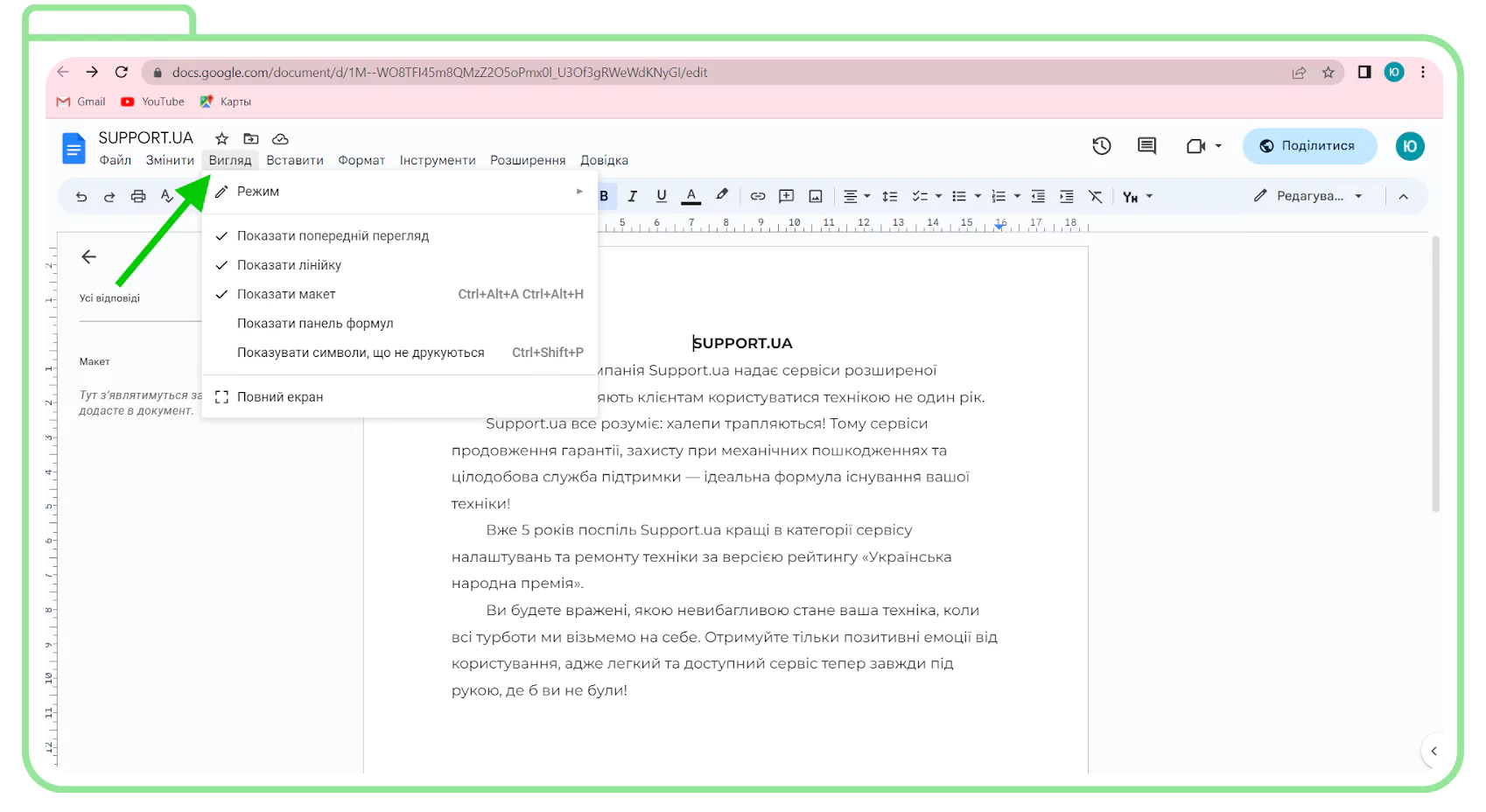Open the Довідка menu
Image resolution: width=1486 pixels, height=812 pixels.
click(604, 160)
